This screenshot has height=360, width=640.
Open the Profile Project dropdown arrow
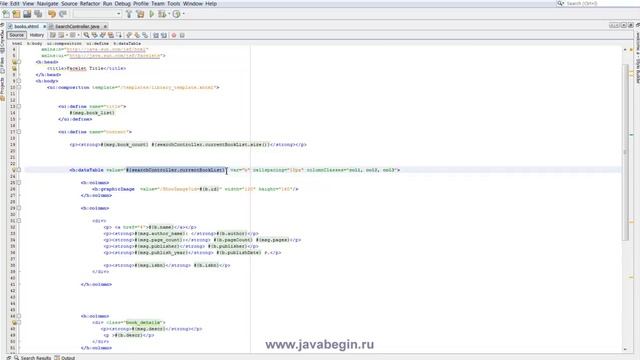tap(184, 14)
